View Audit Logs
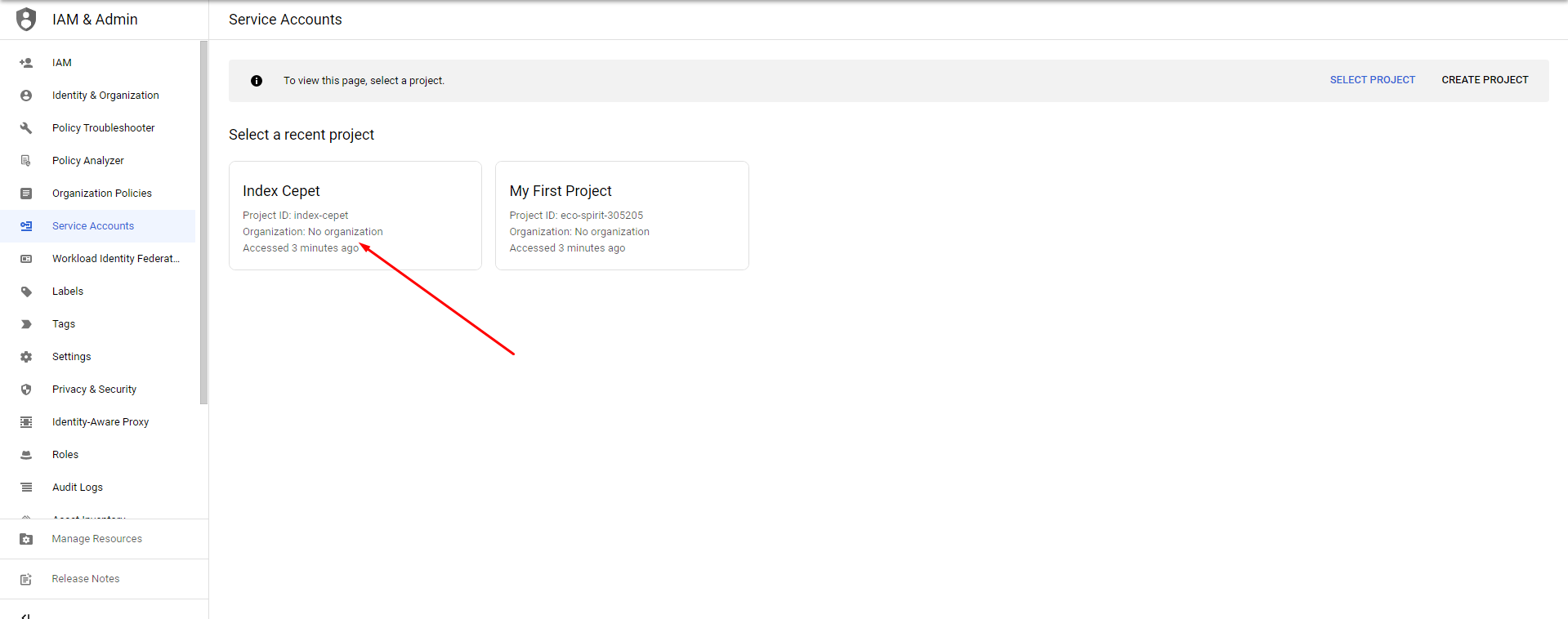 [98, 488]
